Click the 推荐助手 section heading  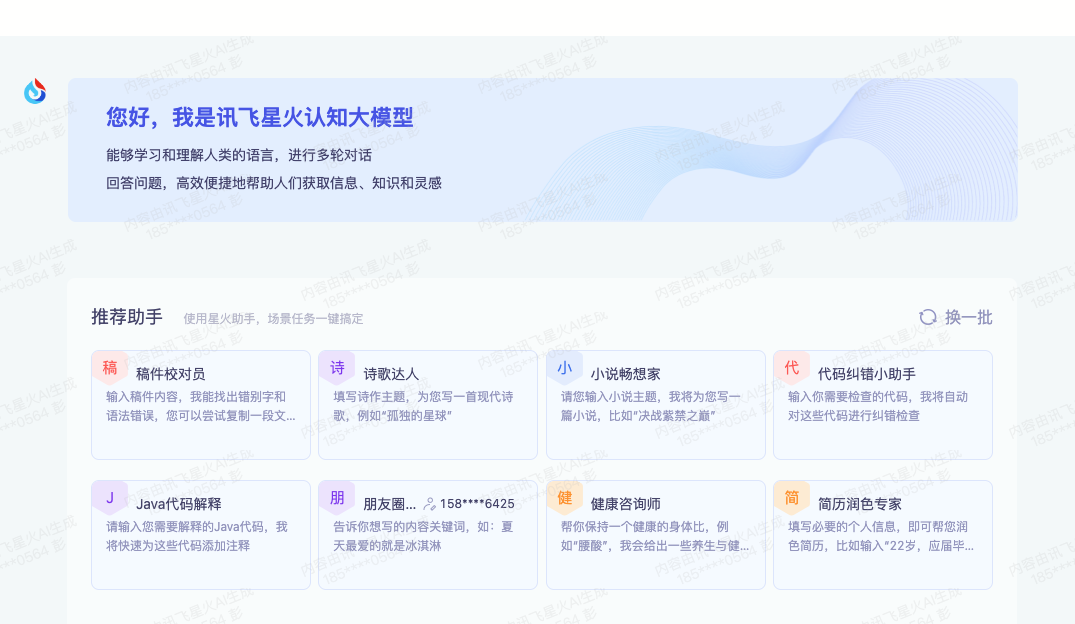point(127,317)
